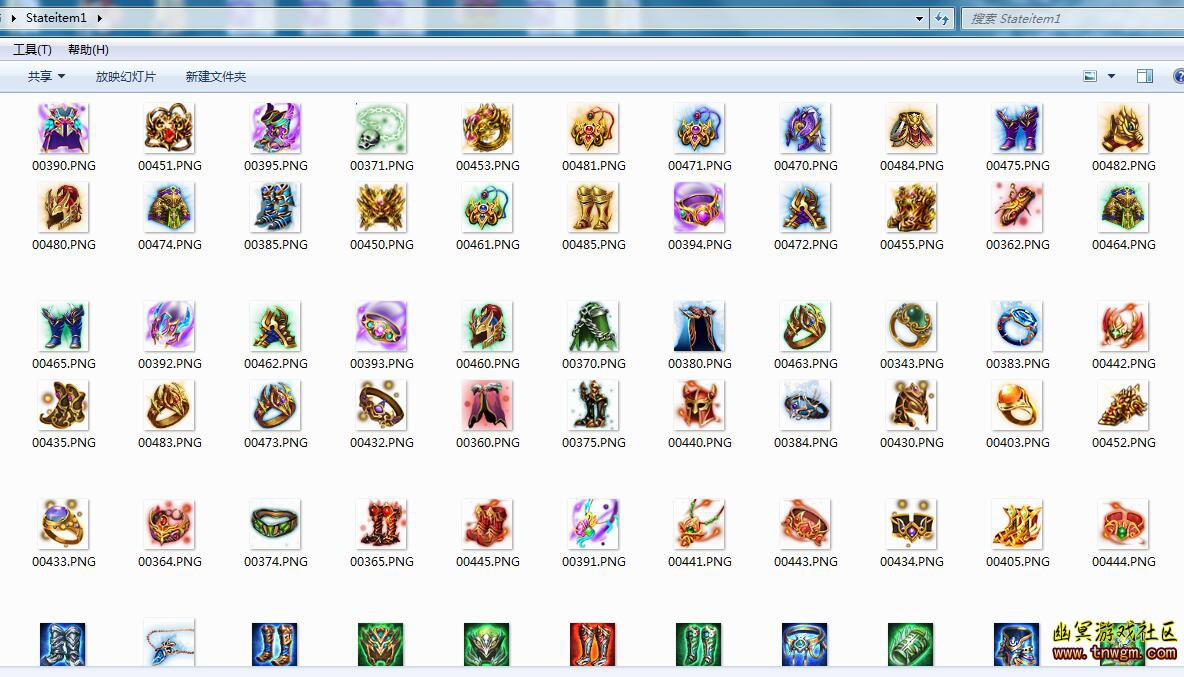Select the 00371.PNG skull chain icon
The height and width of the screenshot is (677, 1184).
[381, 128]
